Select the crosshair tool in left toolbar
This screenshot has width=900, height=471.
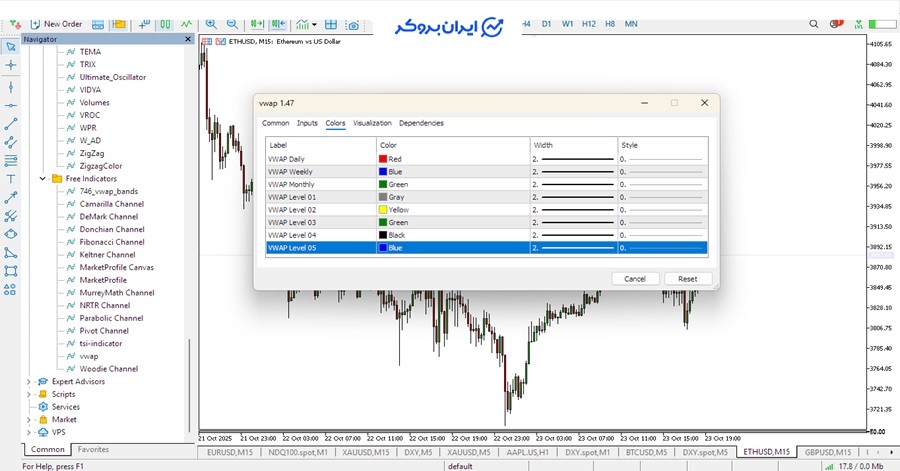(11, 65)
